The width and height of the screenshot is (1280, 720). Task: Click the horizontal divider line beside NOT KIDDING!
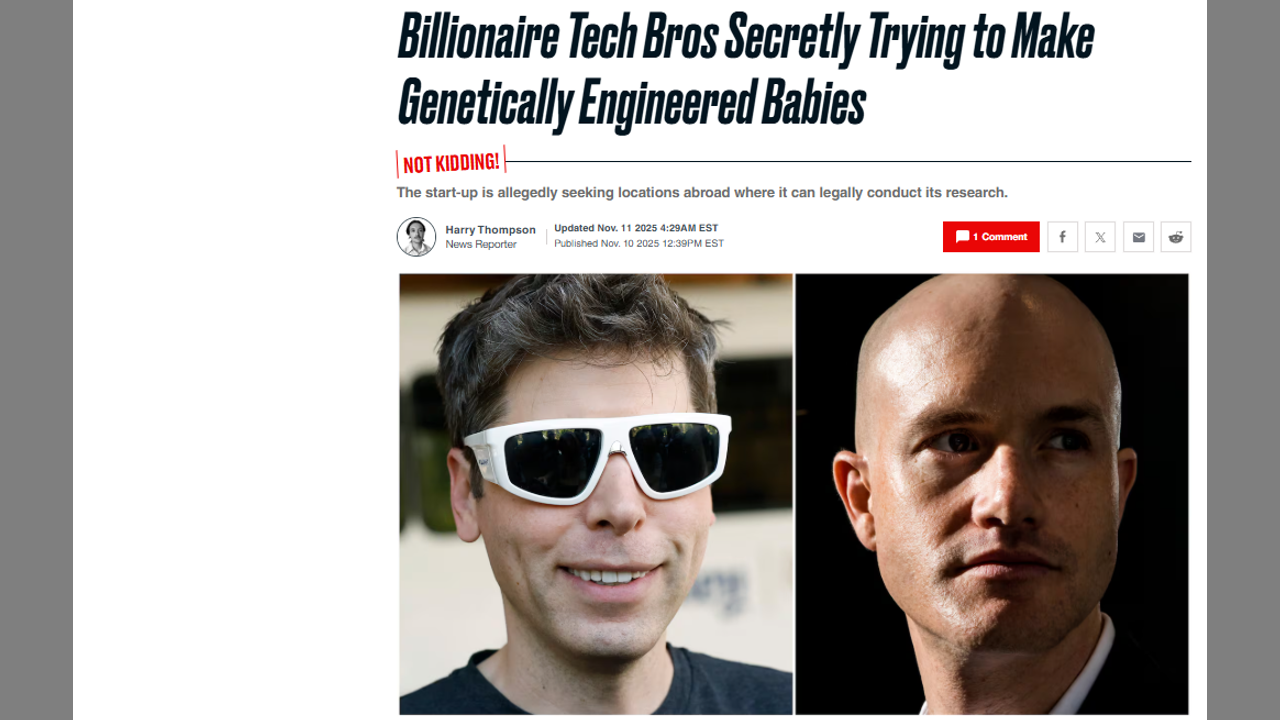pos(849,161)
